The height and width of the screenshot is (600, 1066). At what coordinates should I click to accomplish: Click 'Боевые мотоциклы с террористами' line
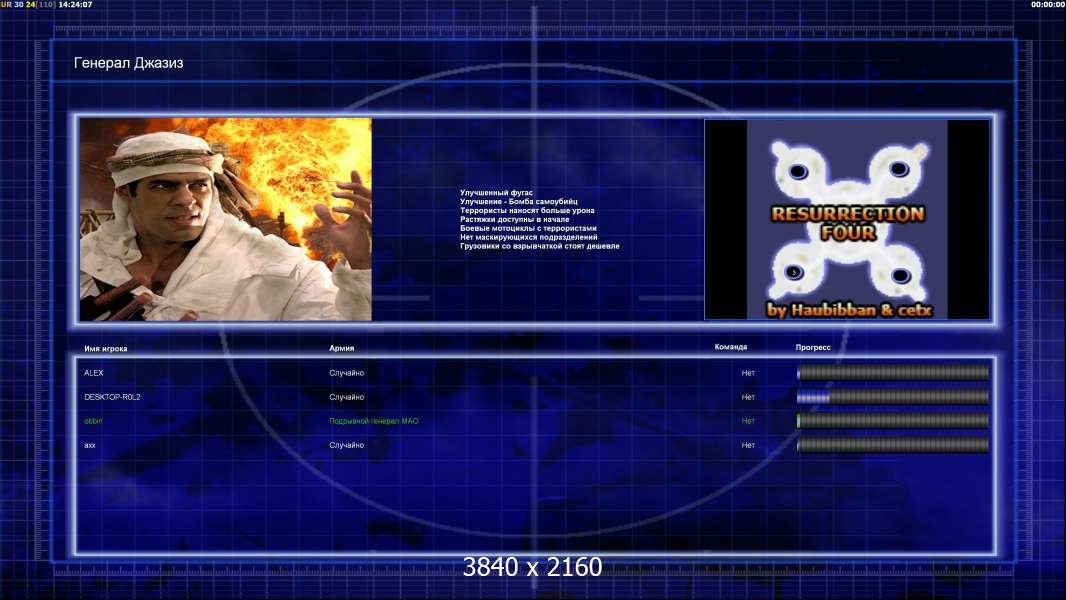click(528, 228)
